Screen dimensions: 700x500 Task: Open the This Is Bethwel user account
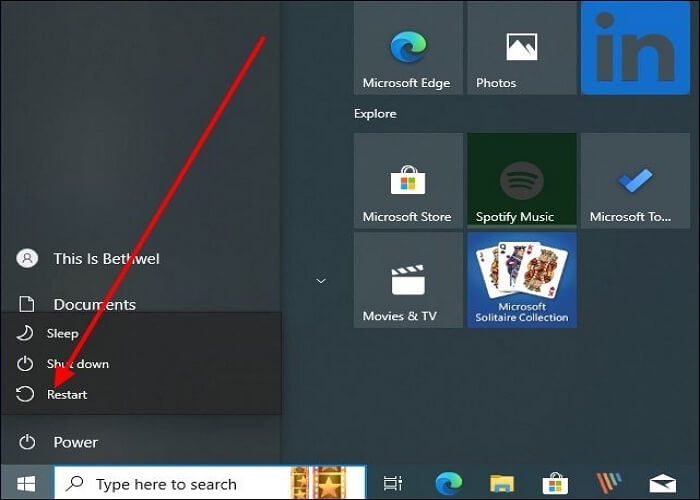(x=141, y=258)
